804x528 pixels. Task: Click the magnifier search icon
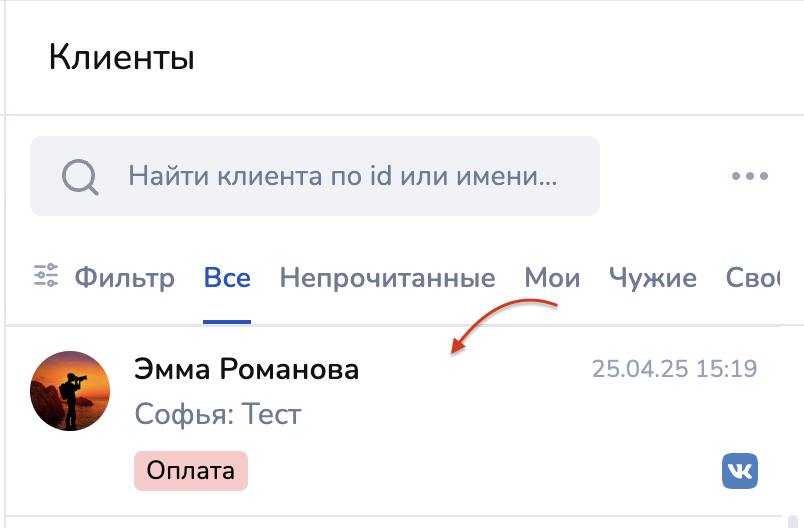pyautogui.click(x=79, y=177)
